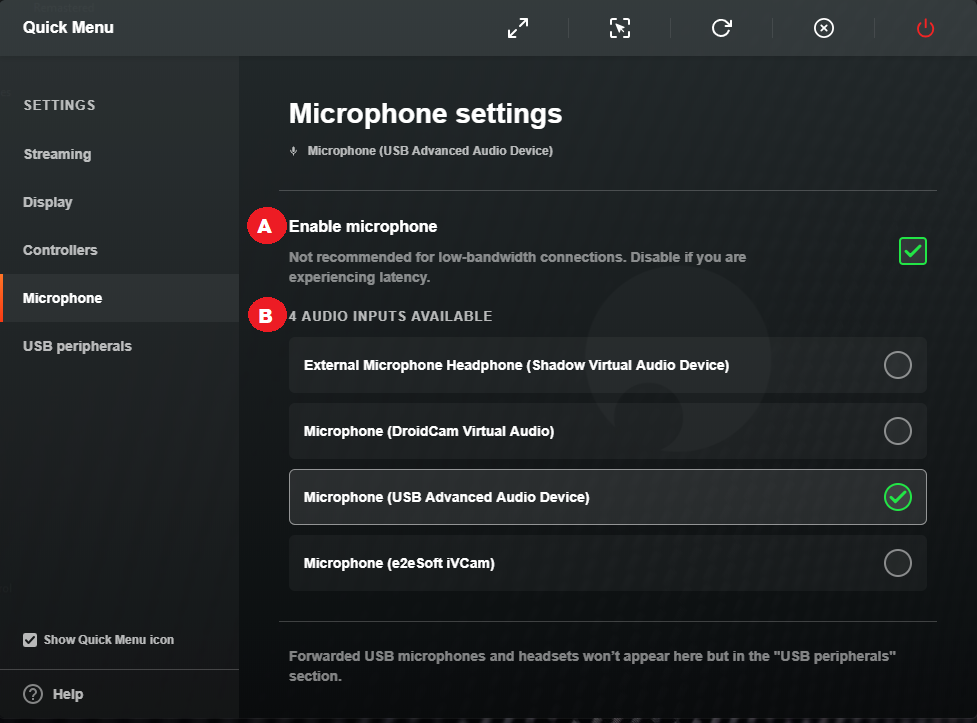This screenshot has height=723, width=977.
Task: Toggle the Enable microphone green checkbox
Action: pos(913,251)
